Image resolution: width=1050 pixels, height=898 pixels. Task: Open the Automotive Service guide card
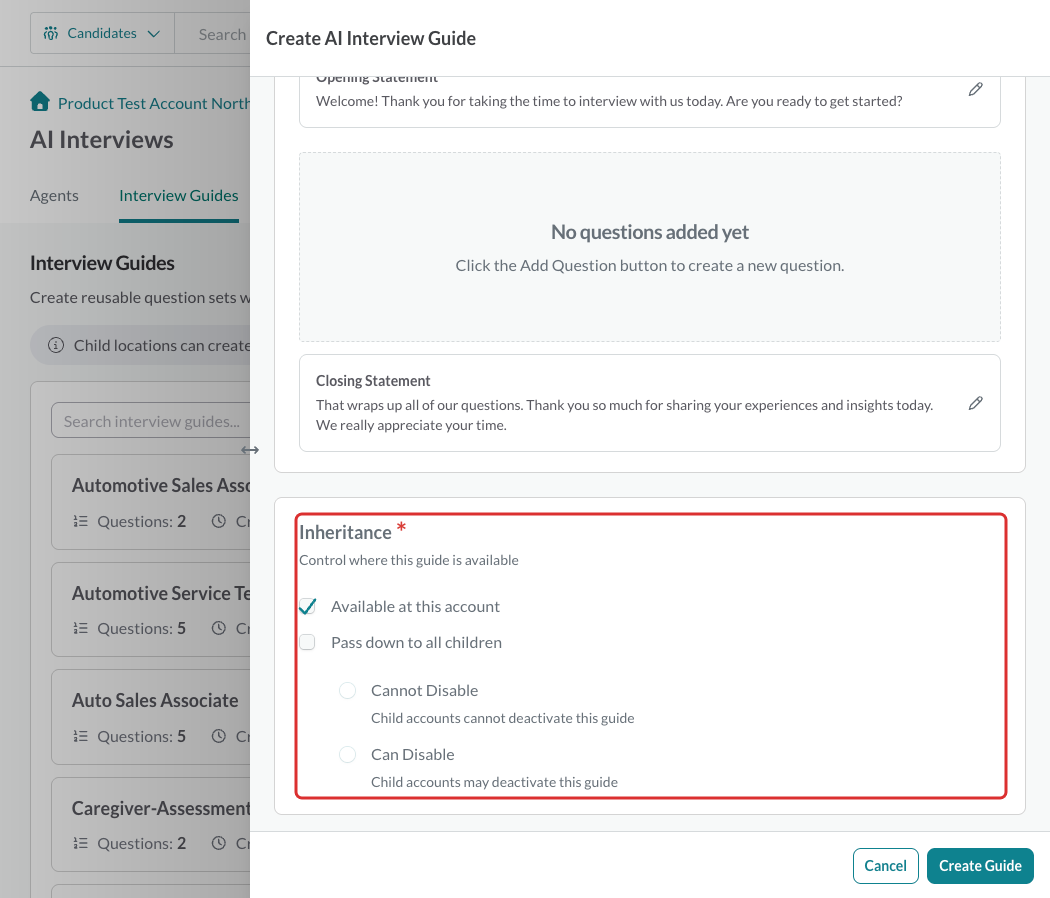point(151,609)
